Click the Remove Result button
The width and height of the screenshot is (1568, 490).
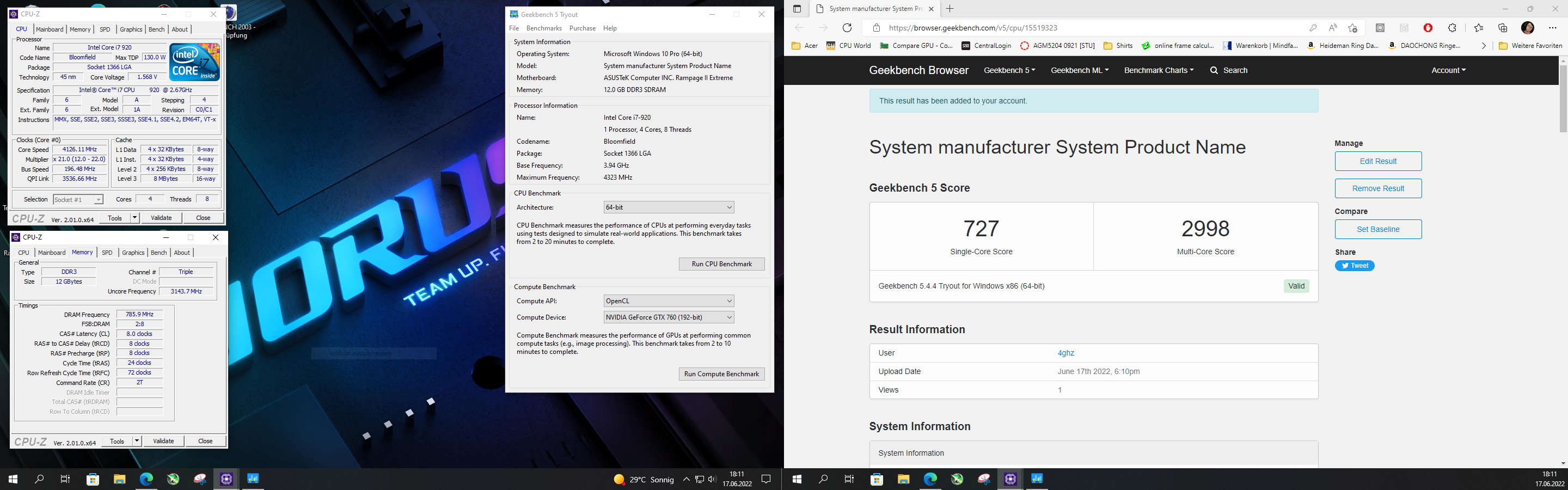point(1378,189)
